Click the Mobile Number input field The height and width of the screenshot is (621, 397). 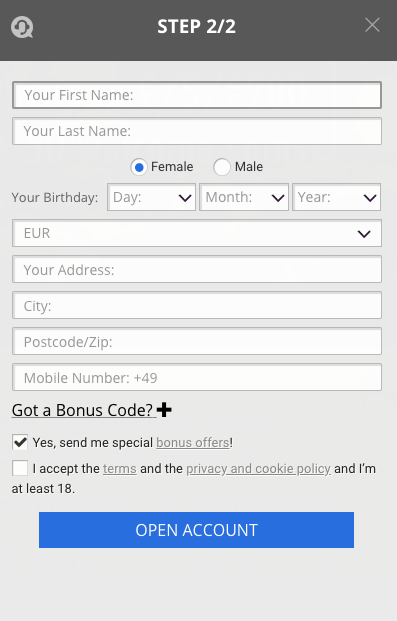(x=197, y=377)
